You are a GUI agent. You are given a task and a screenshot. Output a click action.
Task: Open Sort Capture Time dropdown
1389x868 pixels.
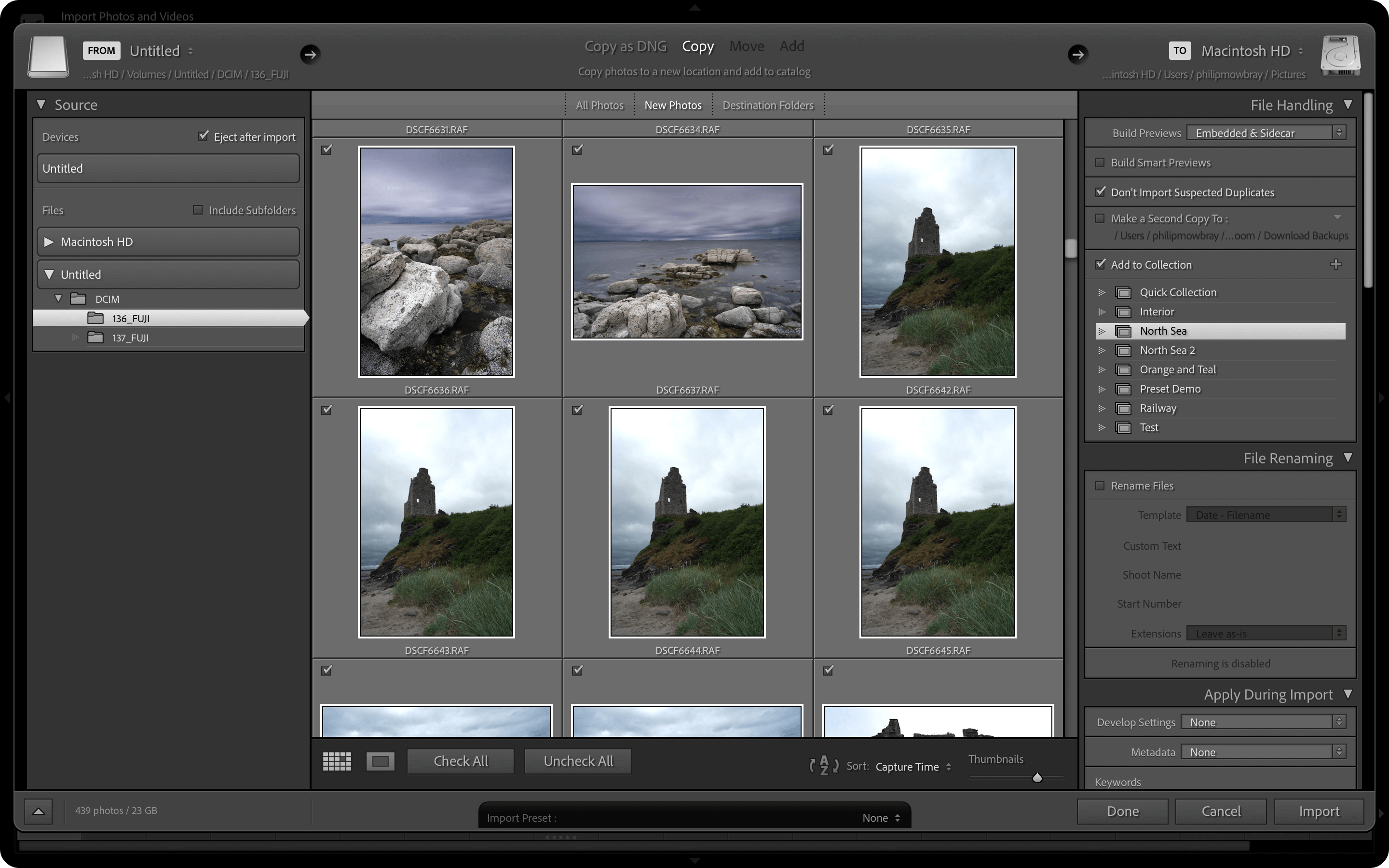(x=913, y=766)
